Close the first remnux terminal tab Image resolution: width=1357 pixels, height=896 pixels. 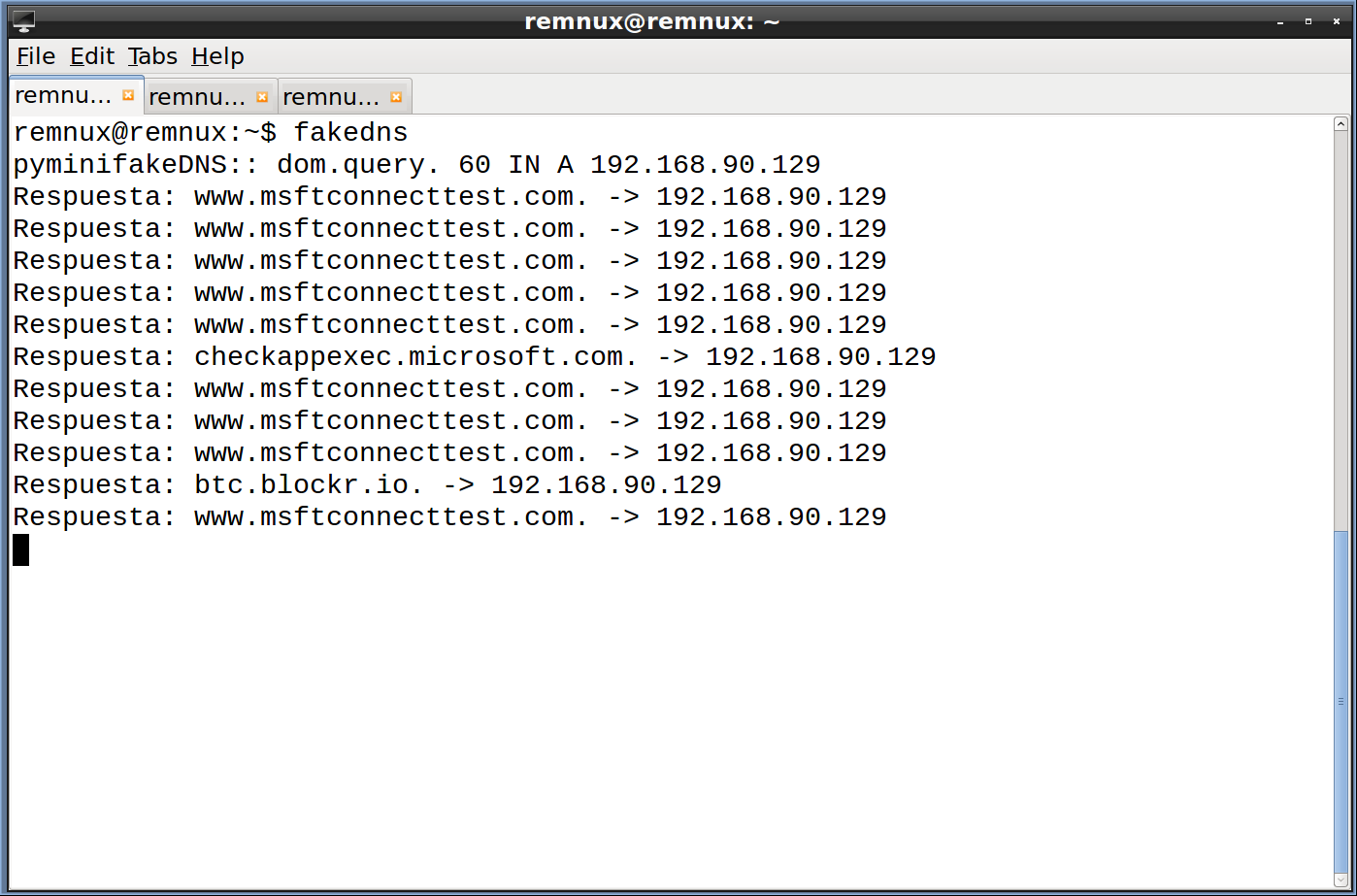[x=128, y=95]
